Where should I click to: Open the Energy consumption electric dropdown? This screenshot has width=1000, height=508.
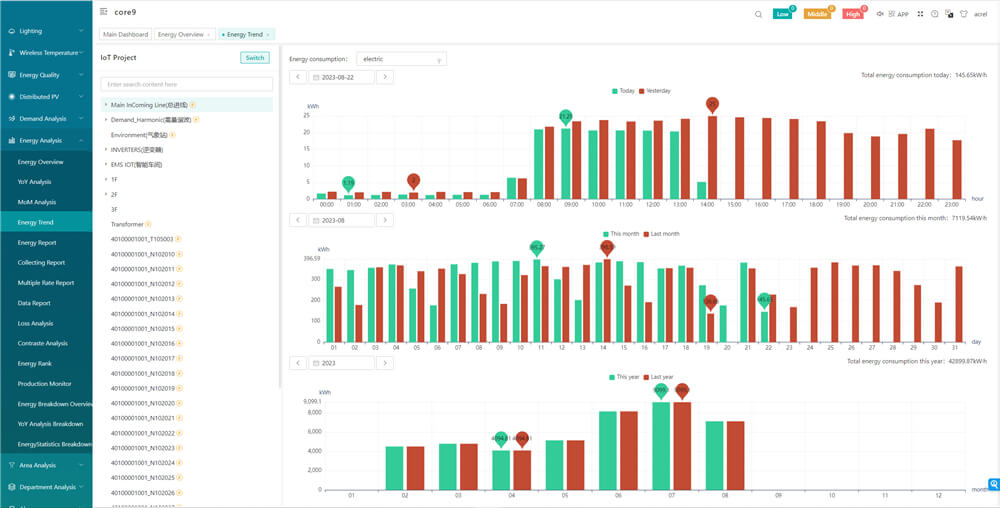point(402,59)
